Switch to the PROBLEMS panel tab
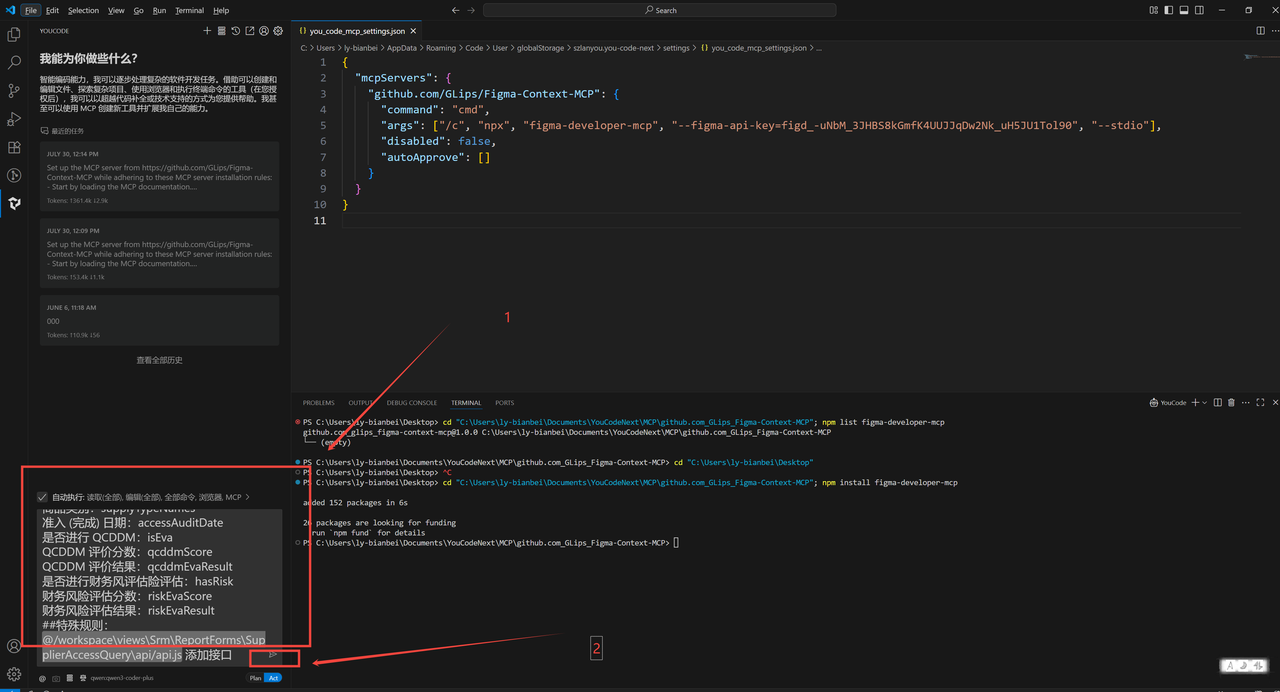The width and height of the screenshot is (1280, 692). (318, 403)
